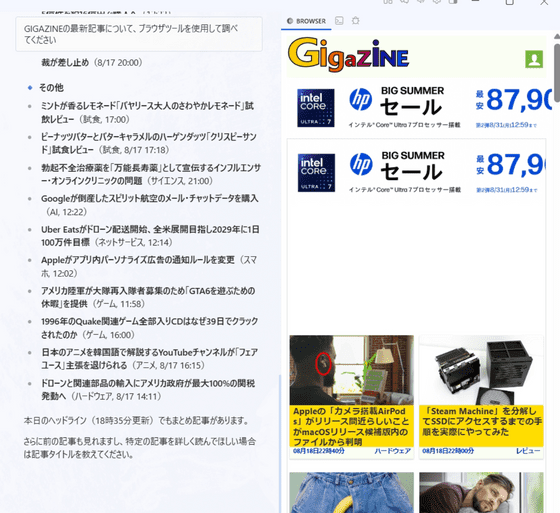
Task: Click the '1996年のQuake関連ゲーム' list item
Action: (x=149, y=328)
